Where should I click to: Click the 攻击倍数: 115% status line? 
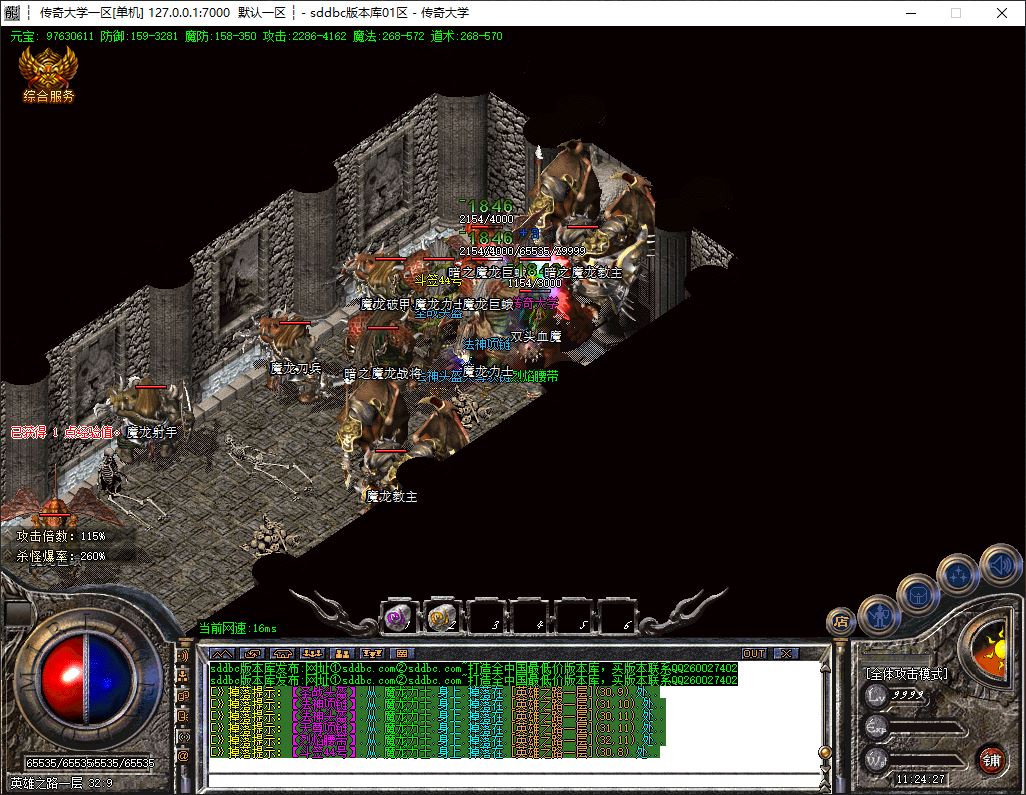(61, 536)
